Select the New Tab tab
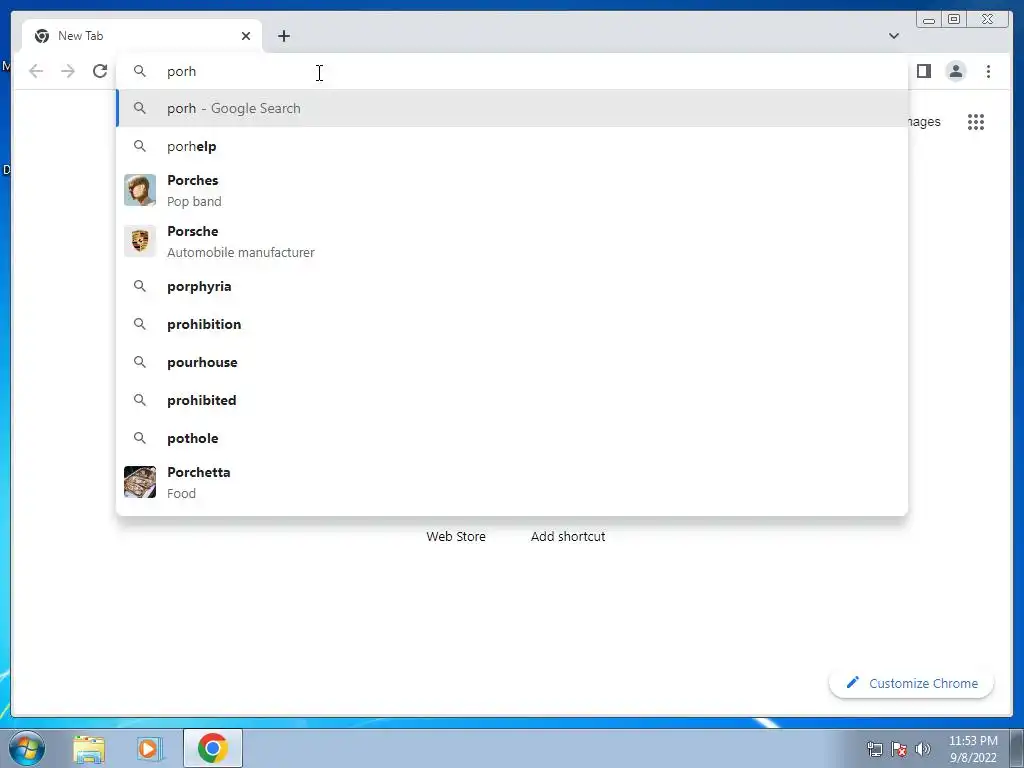 tap(142, 36)
